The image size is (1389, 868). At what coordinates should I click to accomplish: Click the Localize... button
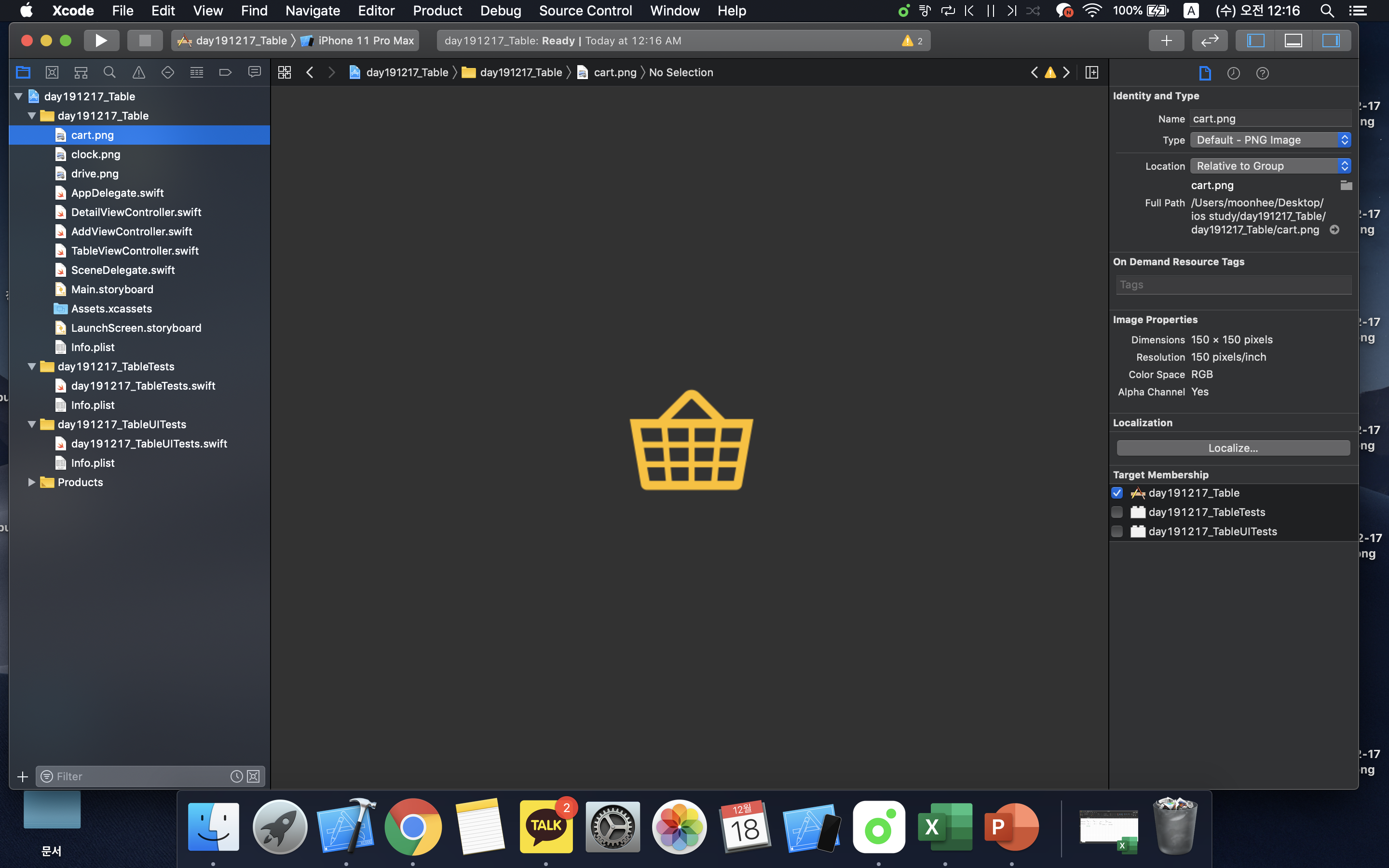(x=1232, y=448)
